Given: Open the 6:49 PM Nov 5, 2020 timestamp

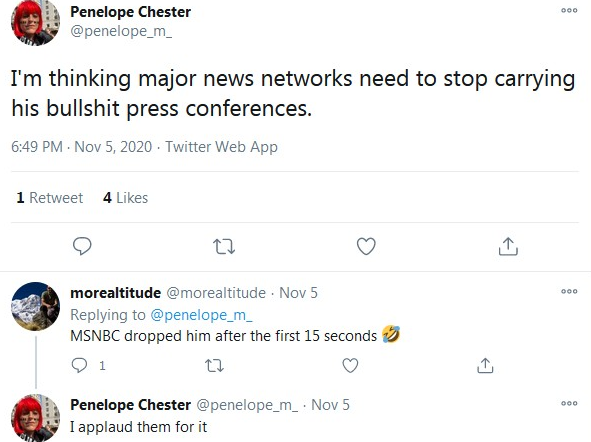Looking at the screenshot, I should coord(81,147).
